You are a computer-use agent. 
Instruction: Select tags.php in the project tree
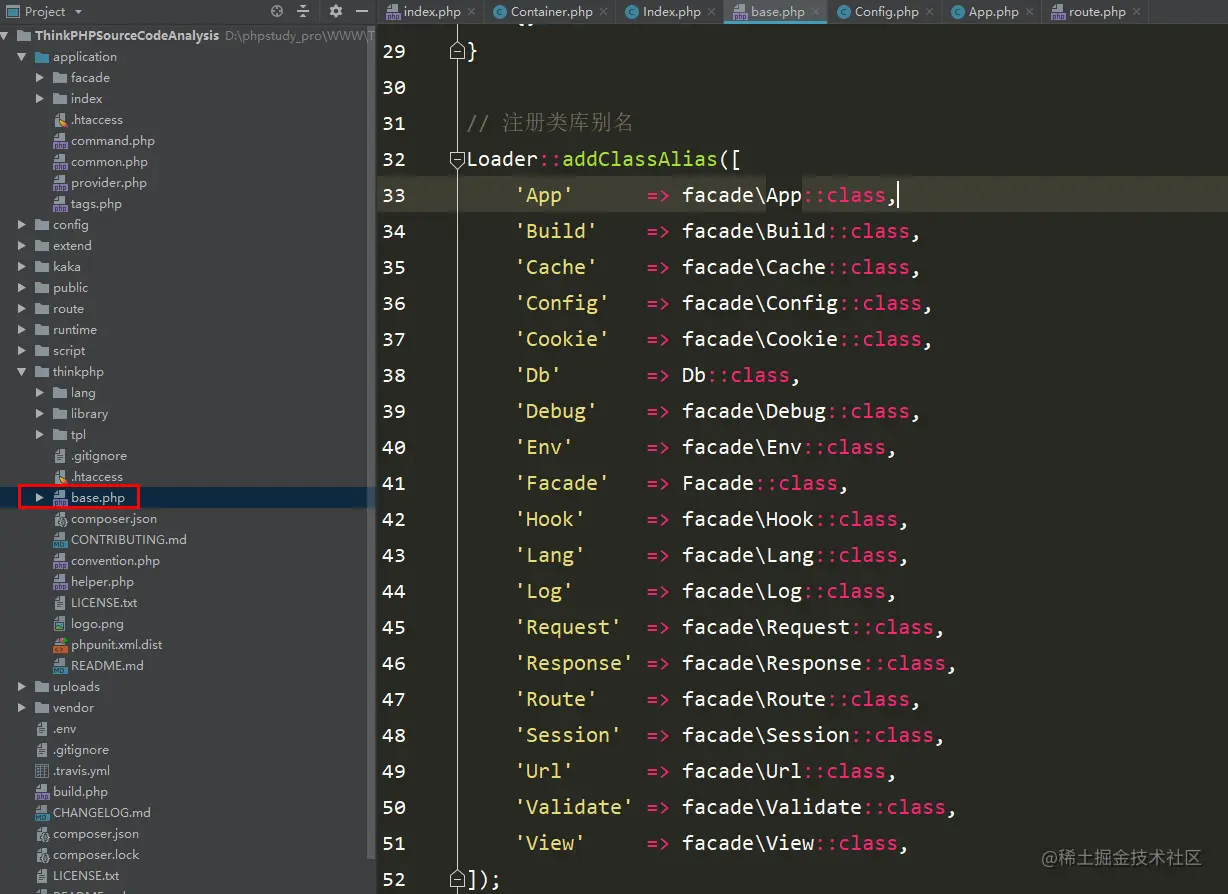(96, 204)
